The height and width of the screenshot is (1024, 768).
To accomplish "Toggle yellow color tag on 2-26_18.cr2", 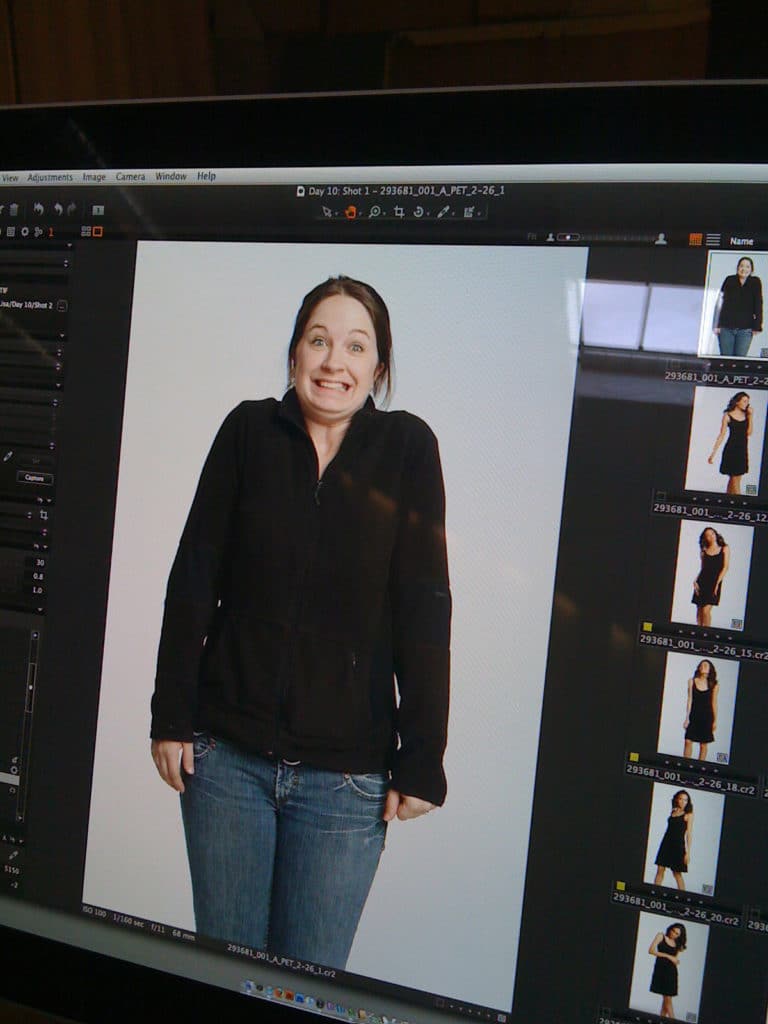I will pyautogui.click(x=633, y=757).
